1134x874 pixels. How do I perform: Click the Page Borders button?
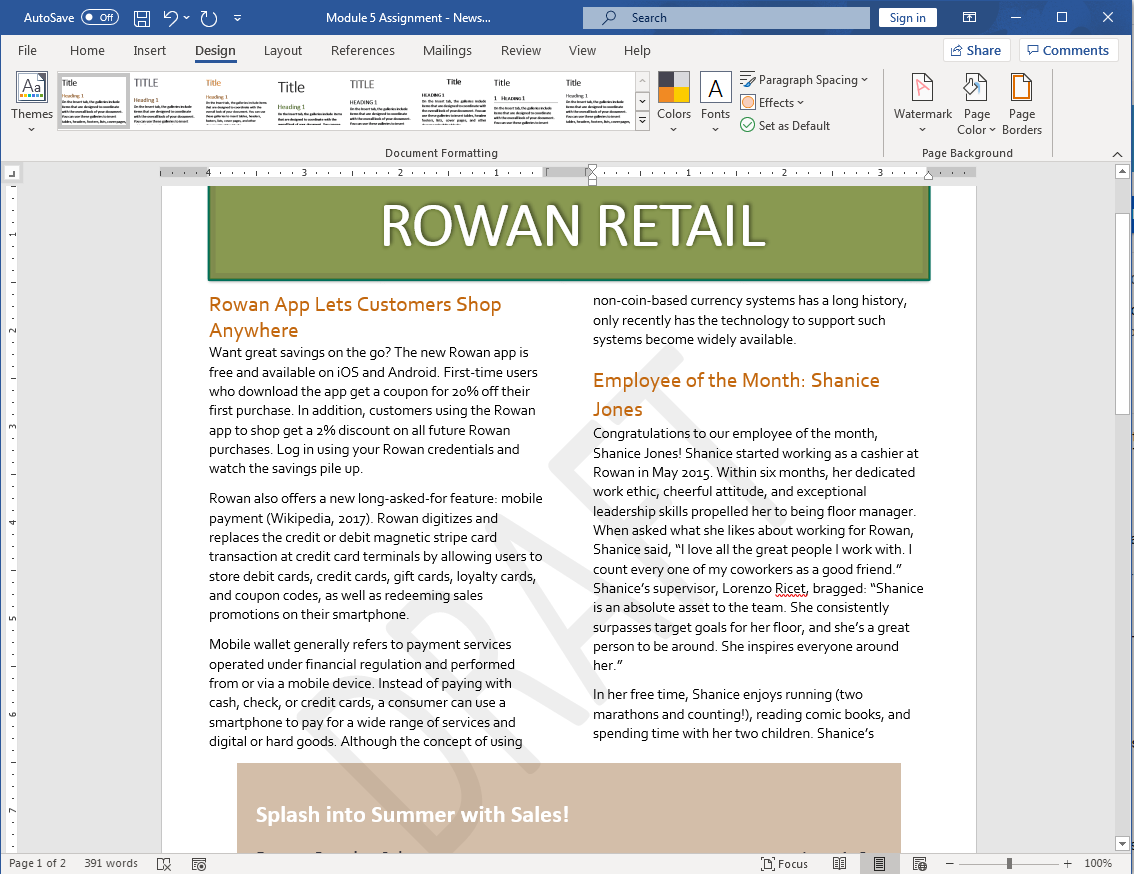tap(1021, 103)
